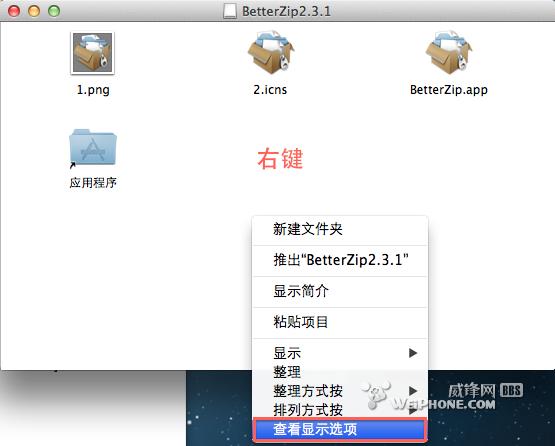555x446 pixels.
Task: Open the 排列方式按 submenu
Action: [x=340, y=410]
